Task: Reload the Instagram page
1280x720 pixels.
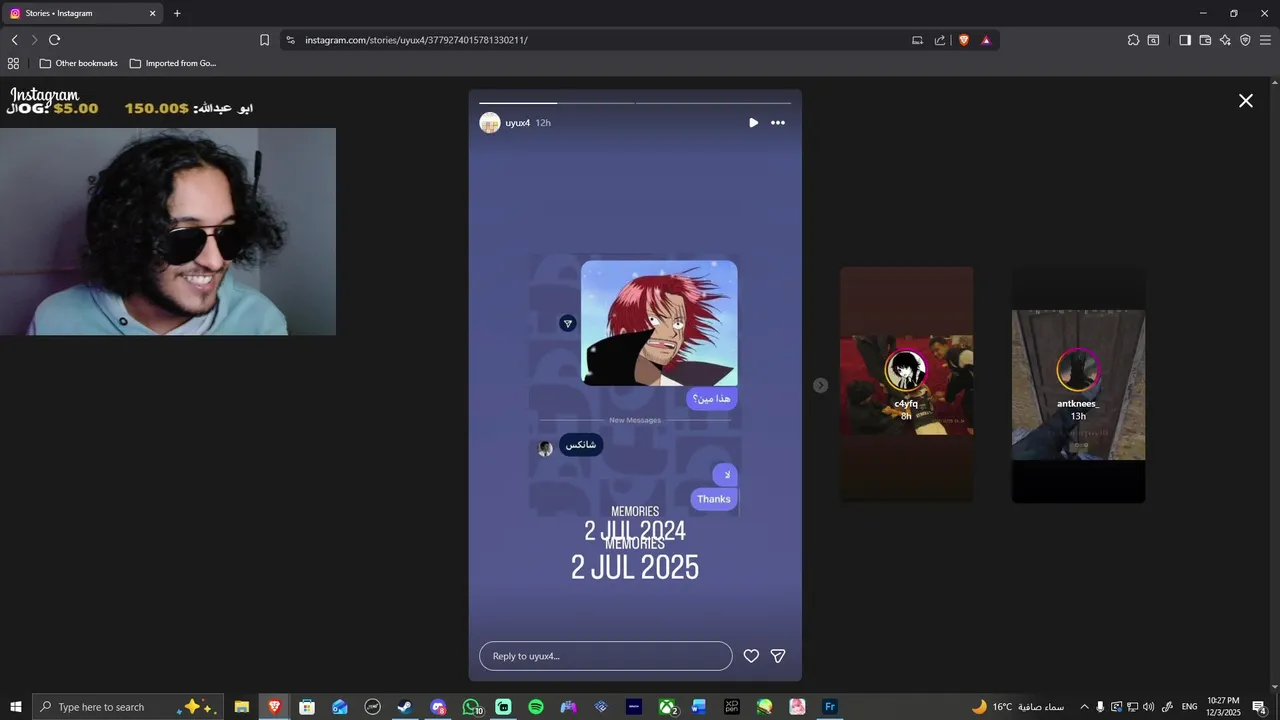Action: coord(55,40)
